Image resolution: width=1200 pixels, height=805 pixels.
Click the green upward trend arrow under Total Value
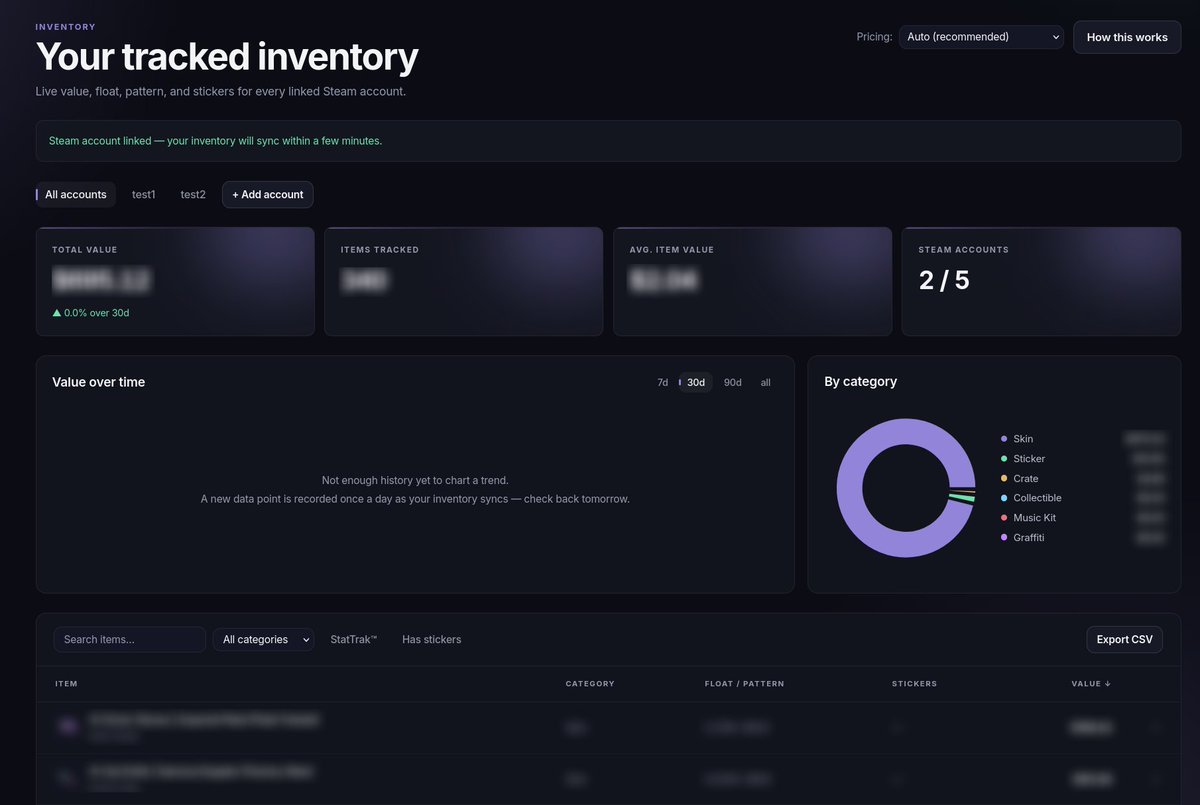tap(57, 313)
